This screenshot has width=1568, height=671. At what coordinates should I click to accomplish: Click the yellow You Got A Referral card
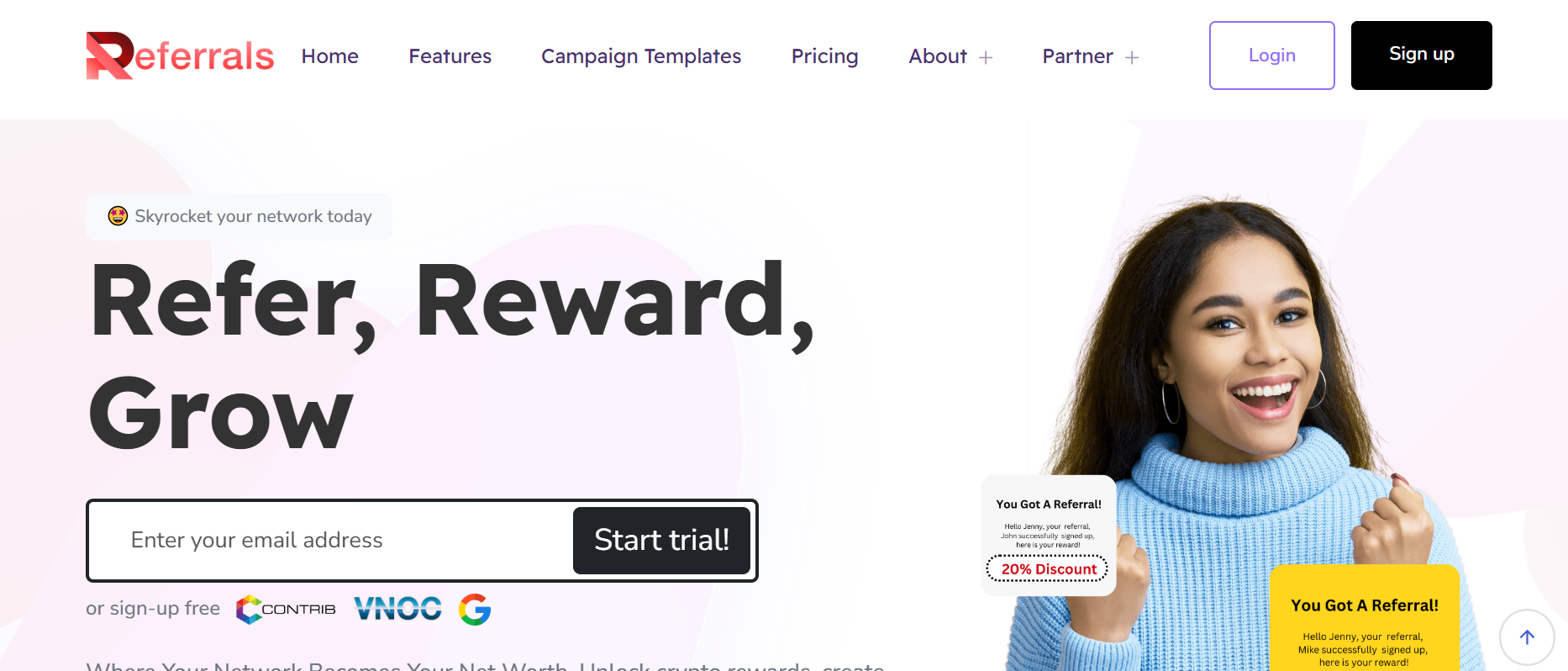pyautogui.click(x=1365, y=618)
